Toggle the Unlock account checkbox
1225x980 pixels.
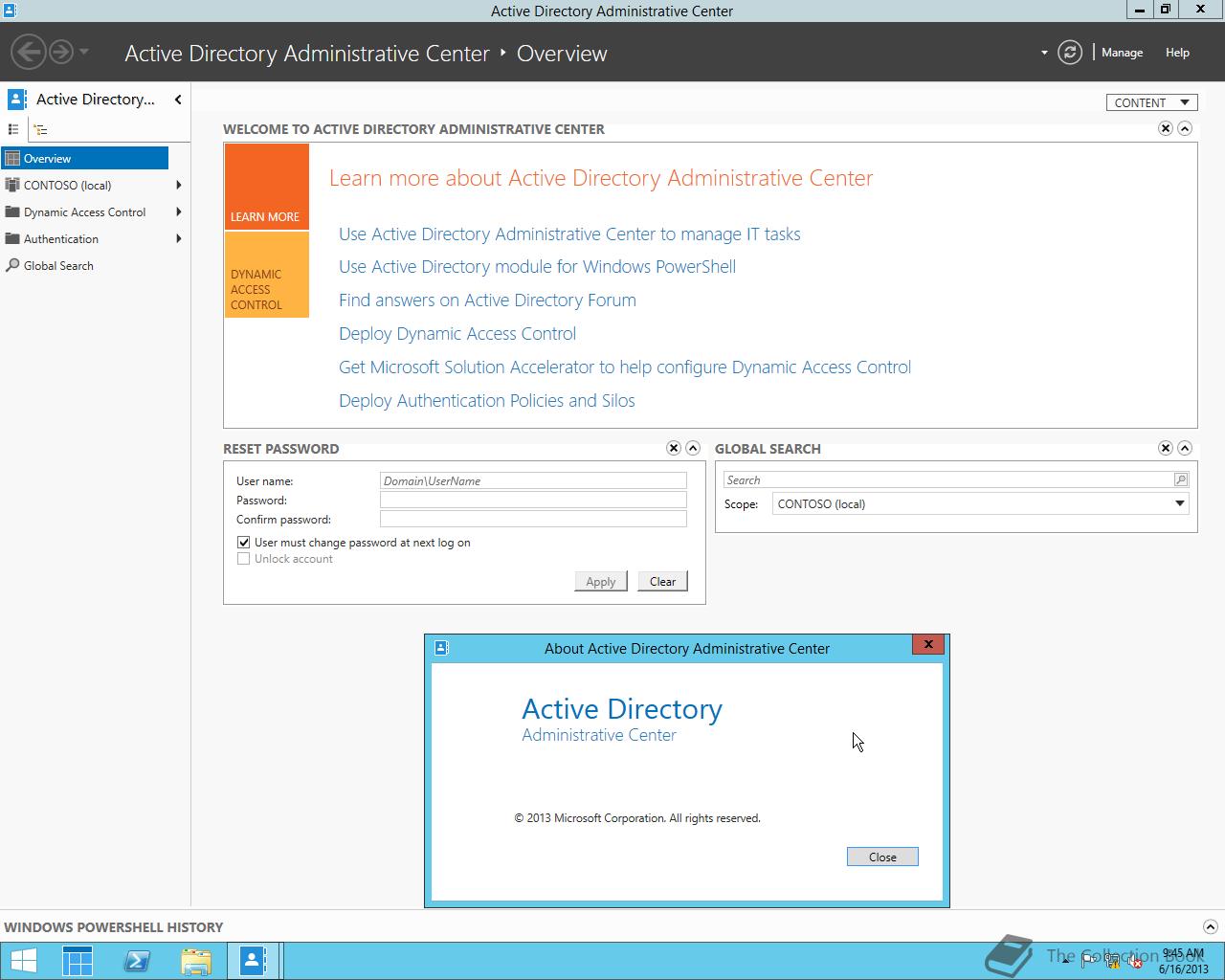[x=243, y=558]
